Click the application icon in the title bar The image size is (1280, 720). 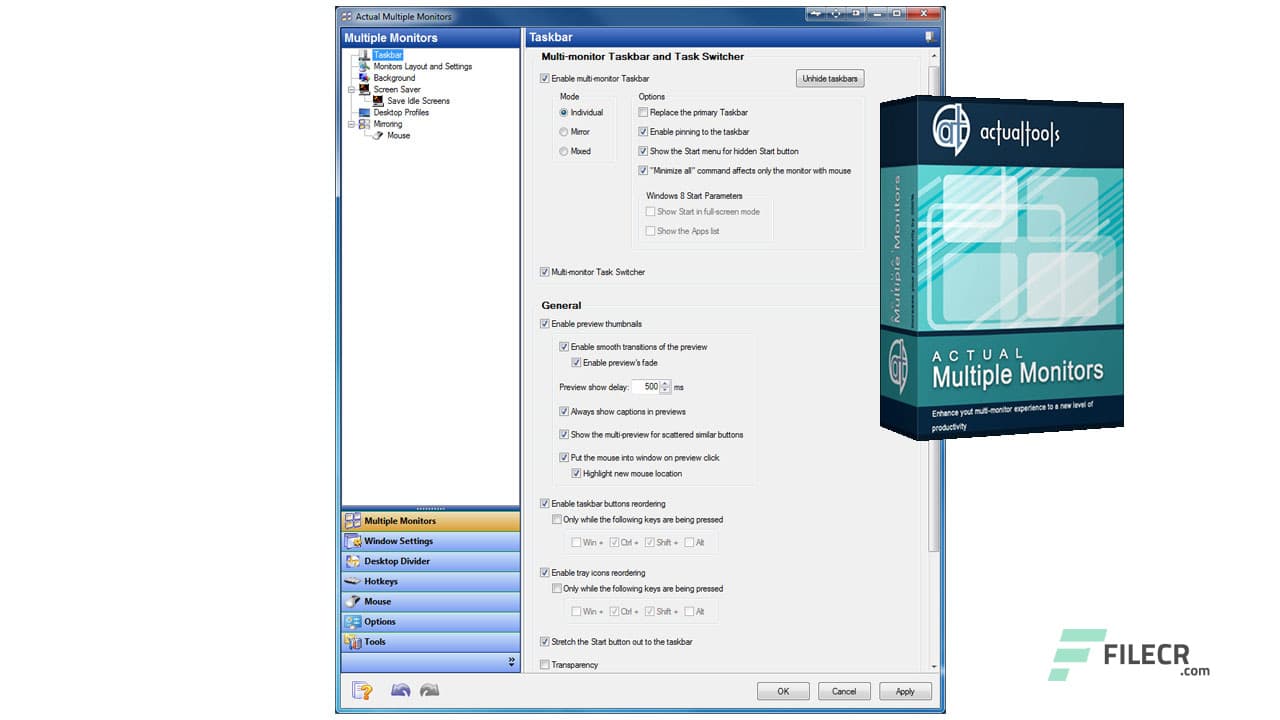point(347,16)
